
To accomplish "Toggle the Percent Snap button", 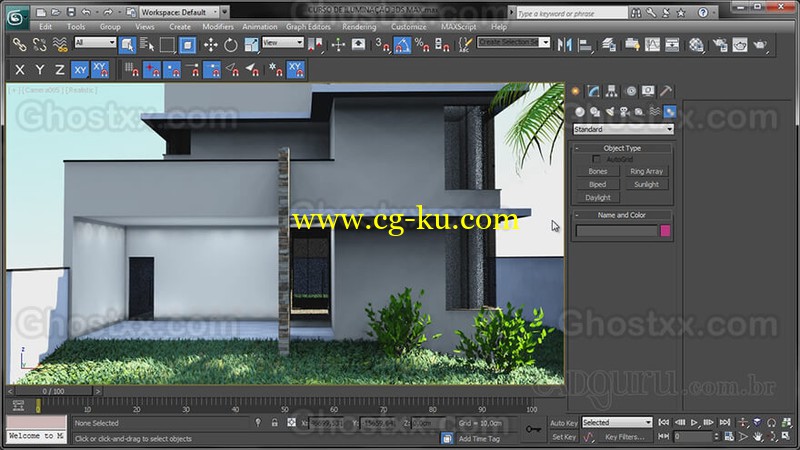I will coord(422,45).
